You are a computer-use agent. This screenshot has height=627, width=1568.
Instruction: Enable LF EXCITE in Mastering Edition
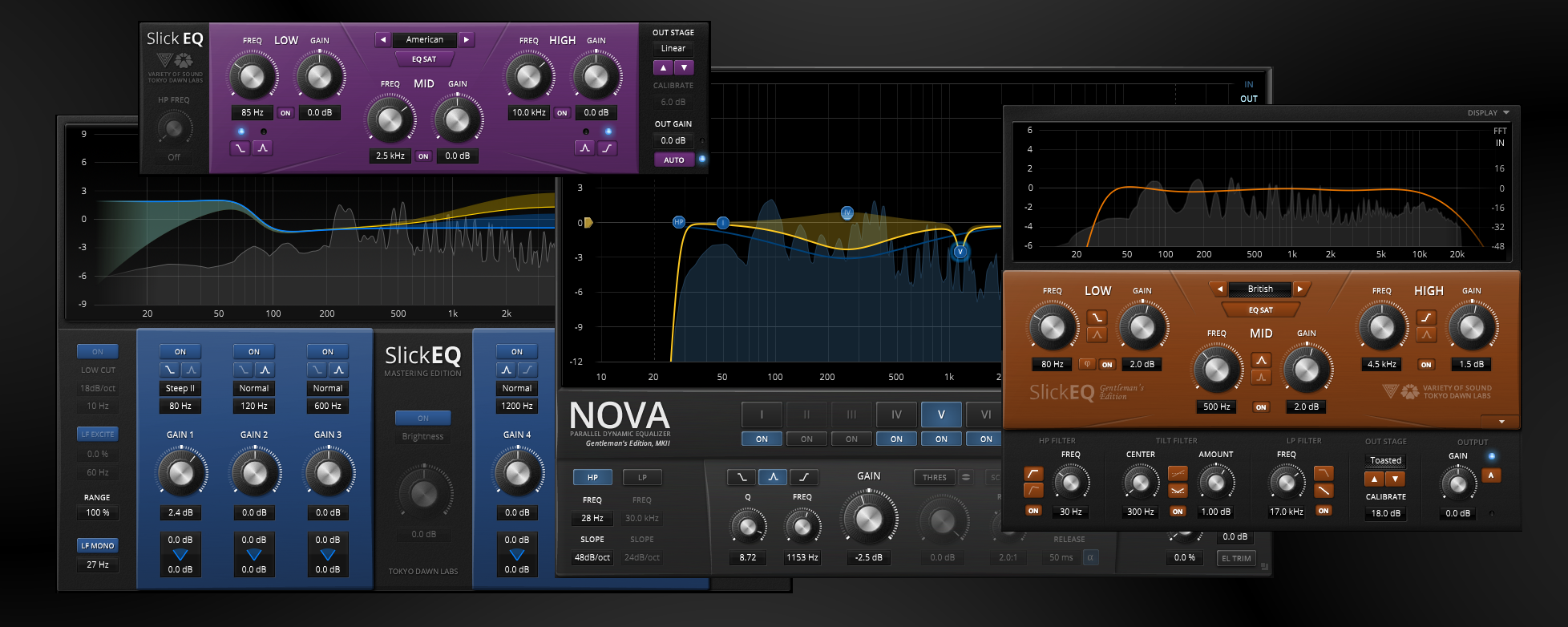pyautogui.click(x=98, y=435)
